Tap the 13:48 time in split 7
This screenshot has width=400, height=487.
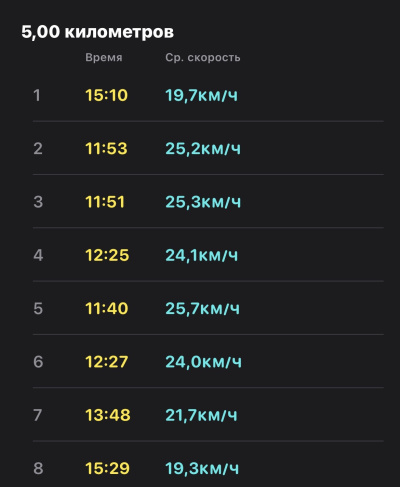point(108,415)
